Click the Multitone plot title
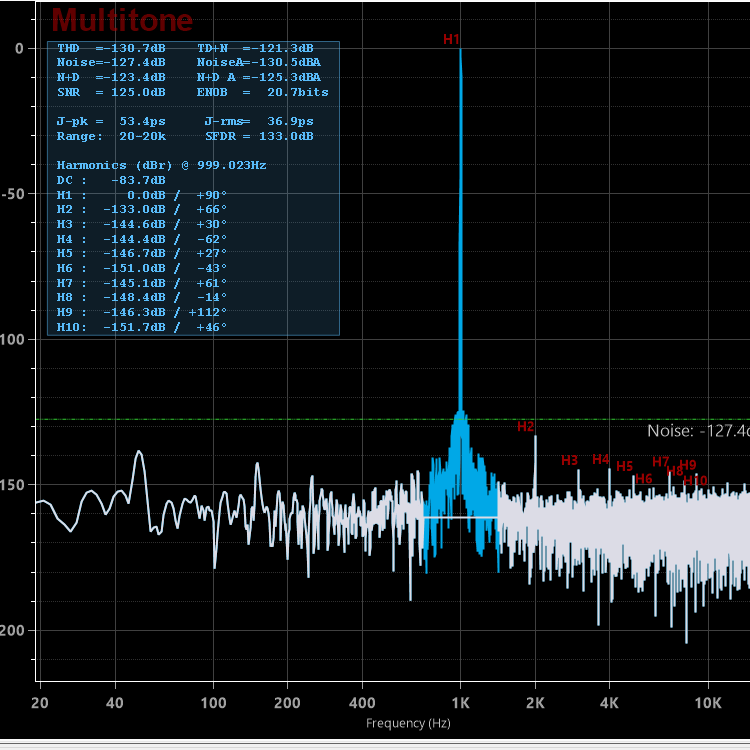Screen dimensions: 750x750 (x=121, y=19)
